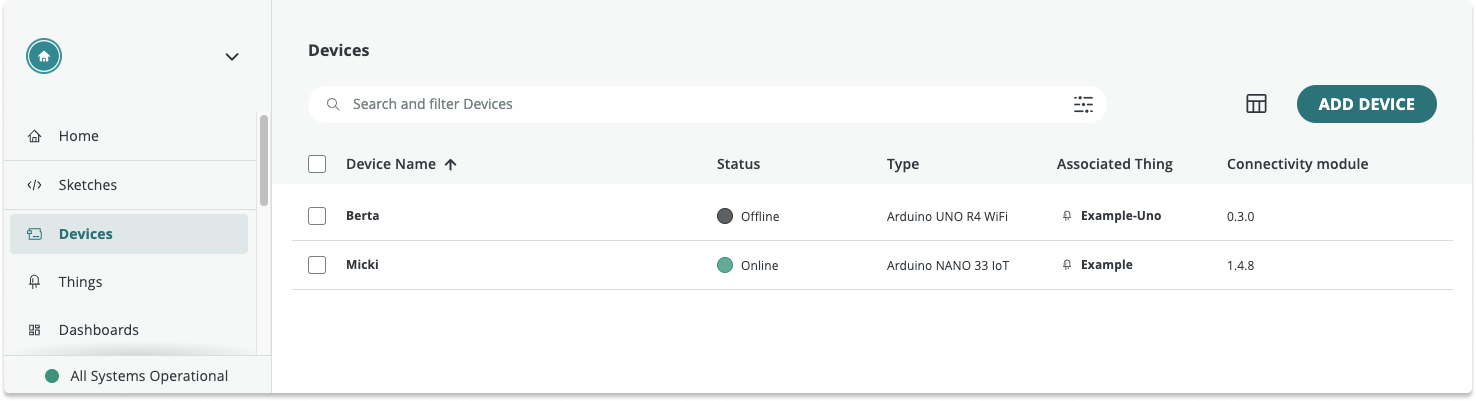Click the green All Systems Operational dot
The image size is (1476, 401).
pos(52,377)
